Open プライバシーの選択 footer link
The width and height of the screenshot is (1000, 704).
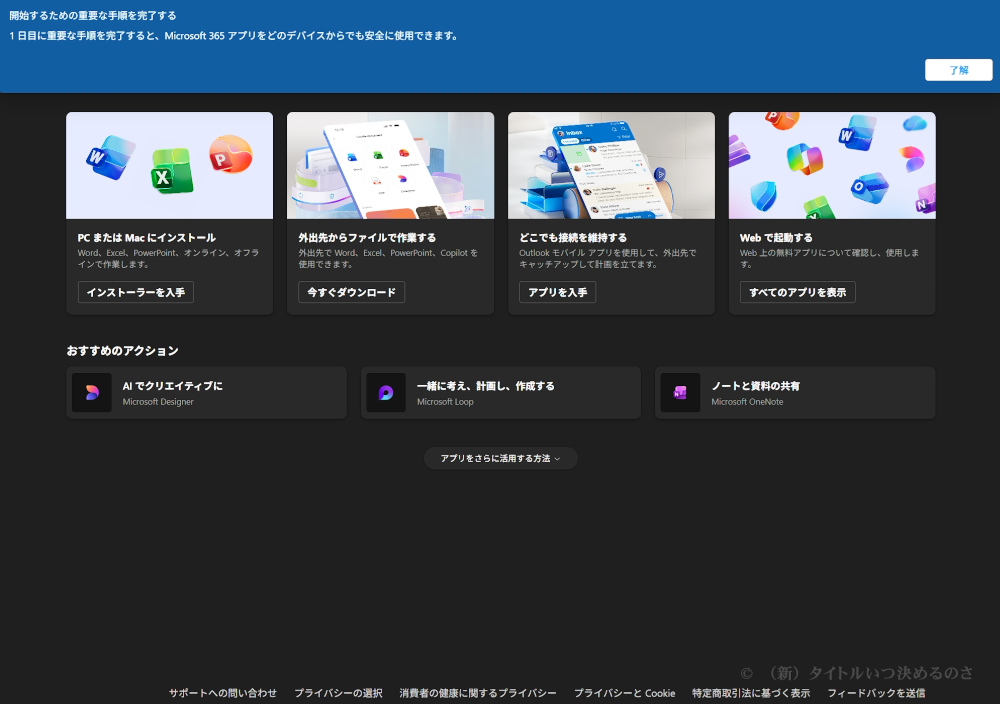pyautogui.click(x=338, y=693)
